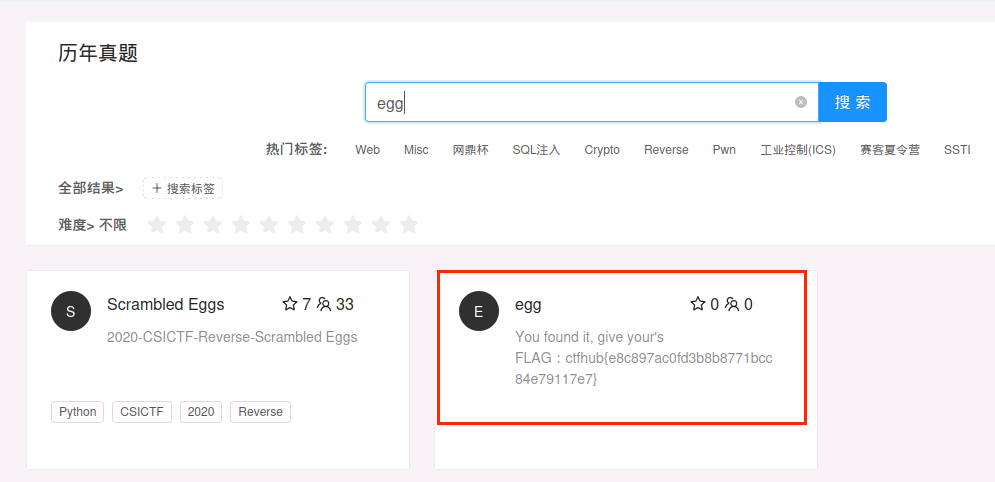The image size is (995, 482).
Task: Focus the search field containing egg
Action: [591, 102]
